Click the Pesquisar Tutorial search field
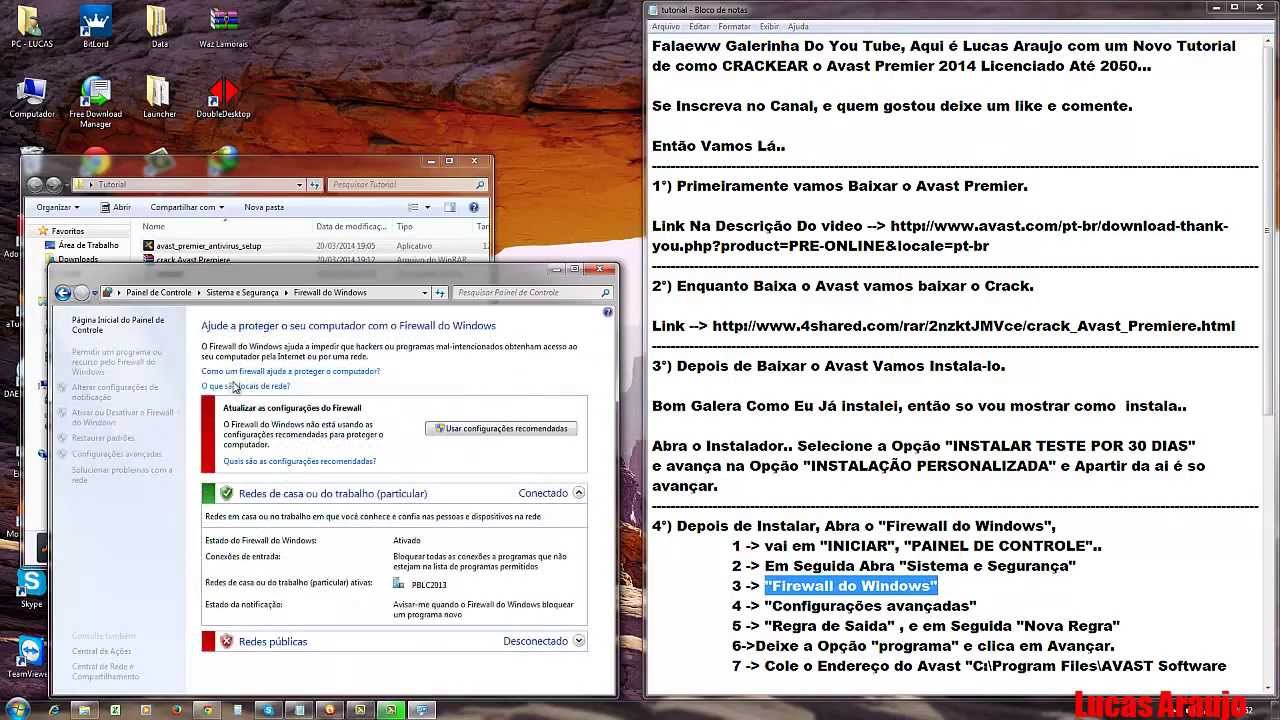 pyautogui.click(x=408, y=184)
